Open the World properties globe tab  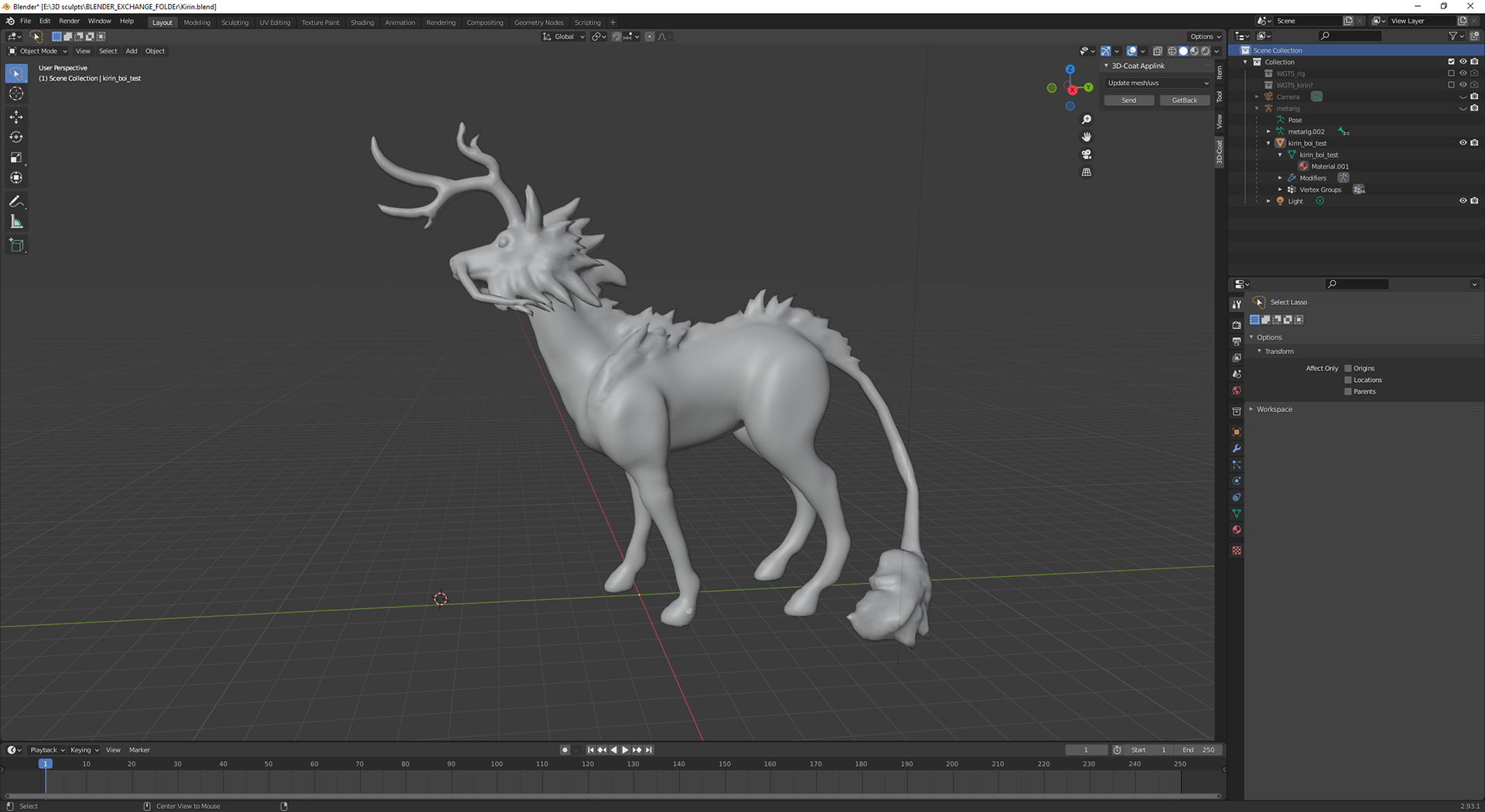coord(1237,391)
